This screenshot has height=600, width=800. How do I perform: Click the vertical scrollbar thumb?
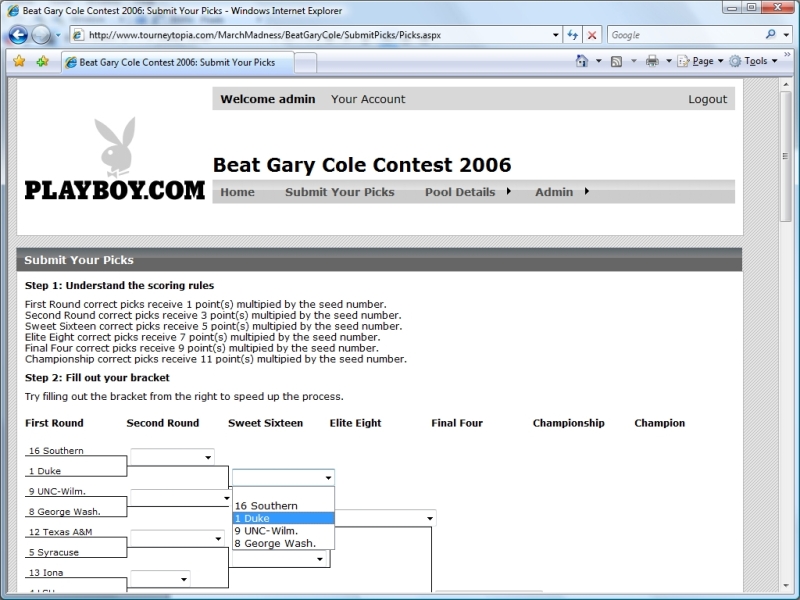click(786, 156)
